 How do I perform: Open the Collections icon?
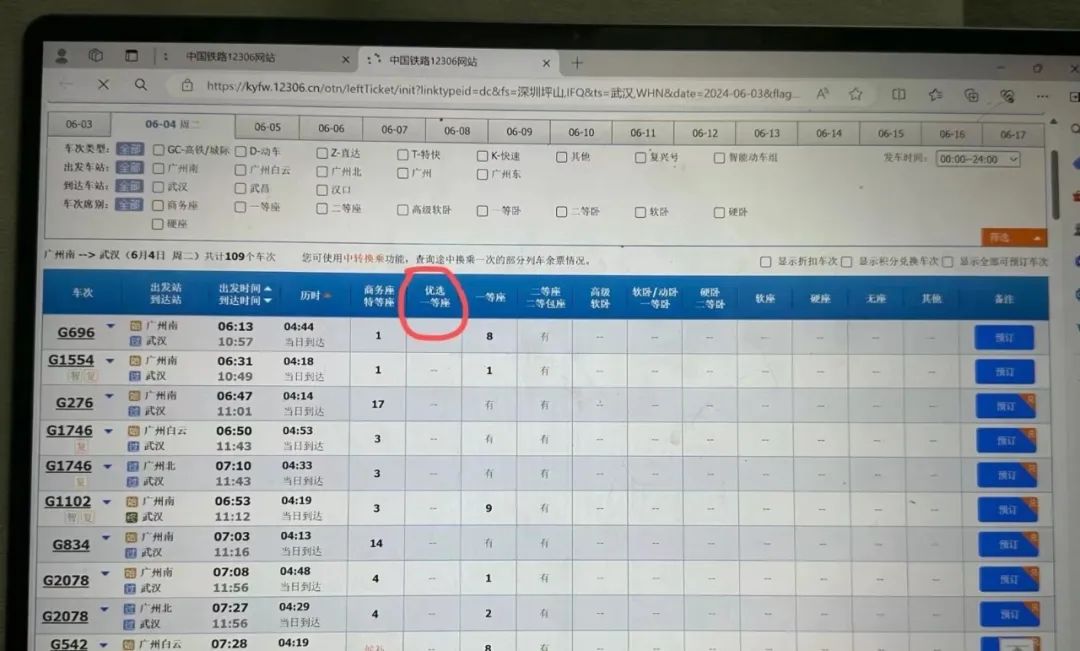coord(971,96)
